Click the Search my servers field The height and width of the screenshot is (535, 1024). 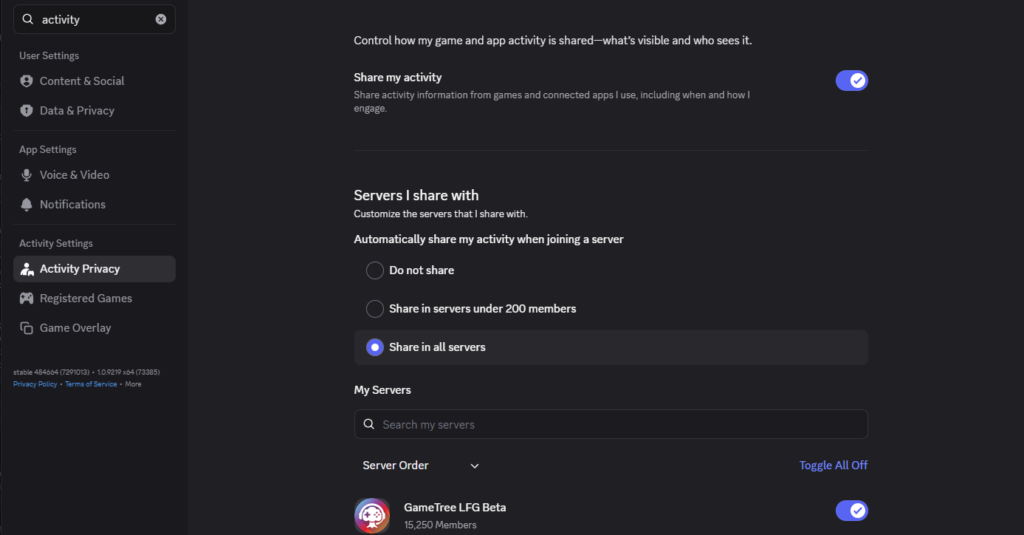pyautogui.click(x=610, y=424)
